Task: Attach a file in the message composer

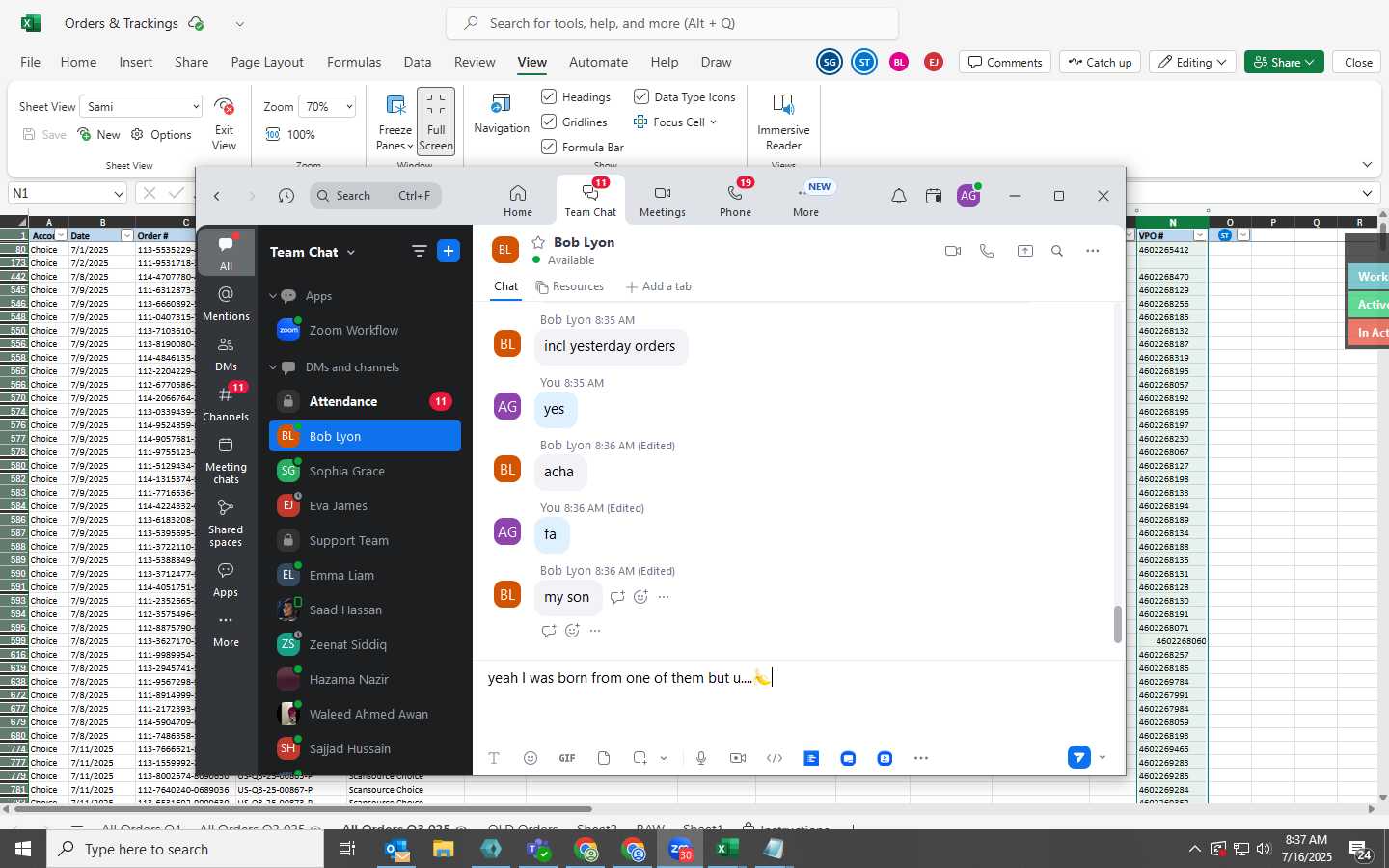Action: click(604, 758)
